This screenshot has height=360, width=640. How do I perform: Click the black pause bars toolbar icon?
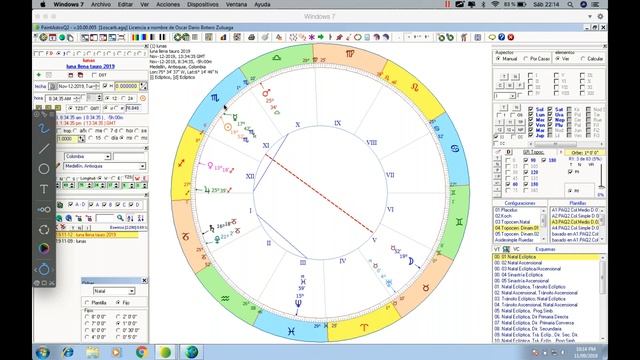click(x=162, y=38)
